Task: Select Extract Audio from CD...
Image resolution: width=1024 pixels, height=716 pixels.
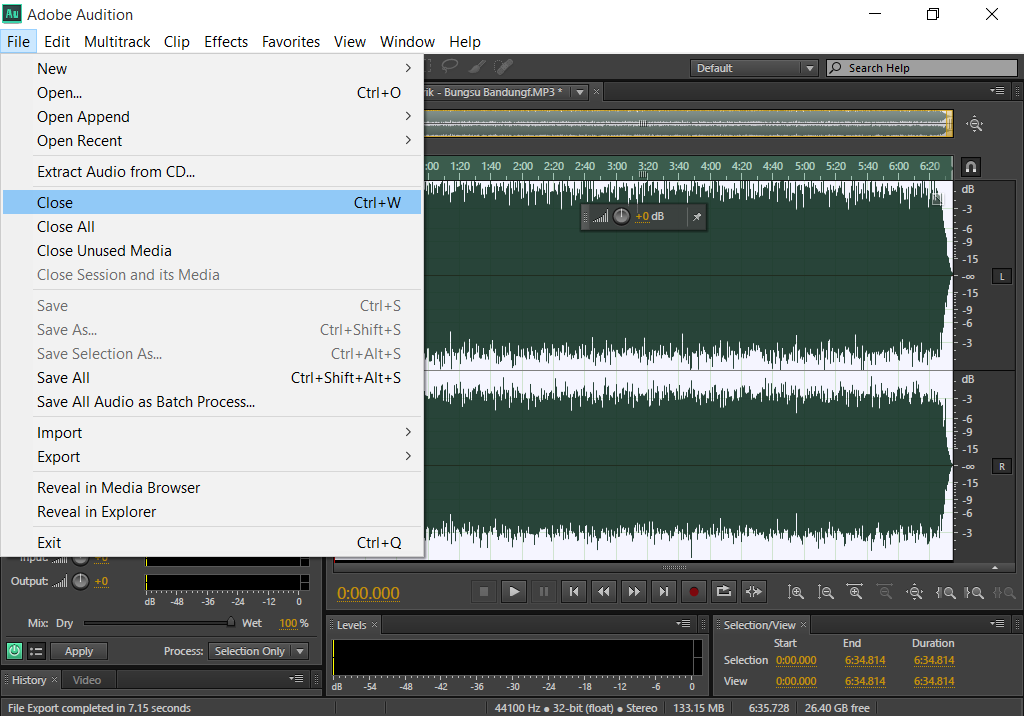Action: pyautogui.click(x=212, y=172)
